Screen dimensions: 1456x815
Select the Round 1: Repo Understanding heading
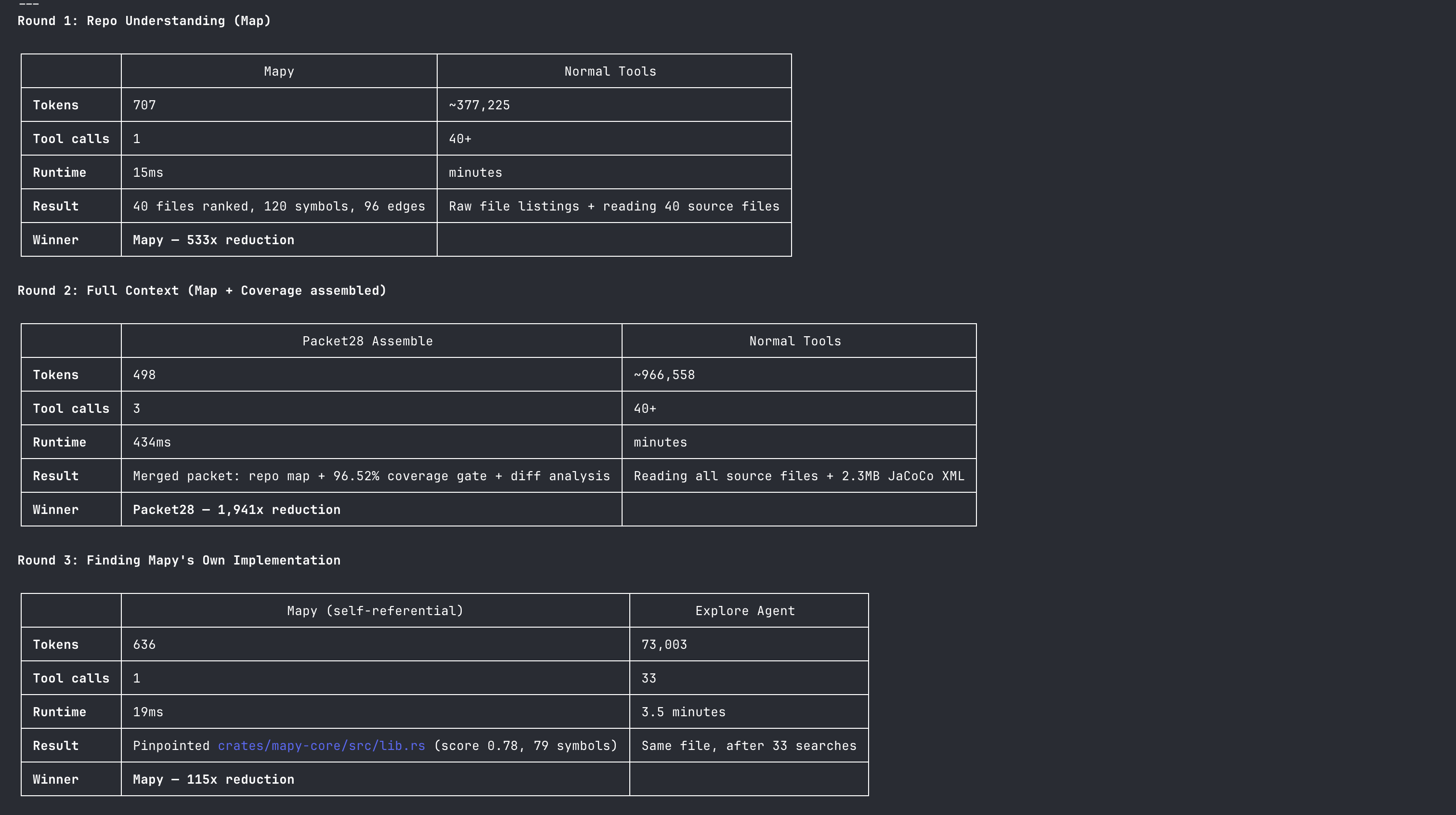[143, 20]
